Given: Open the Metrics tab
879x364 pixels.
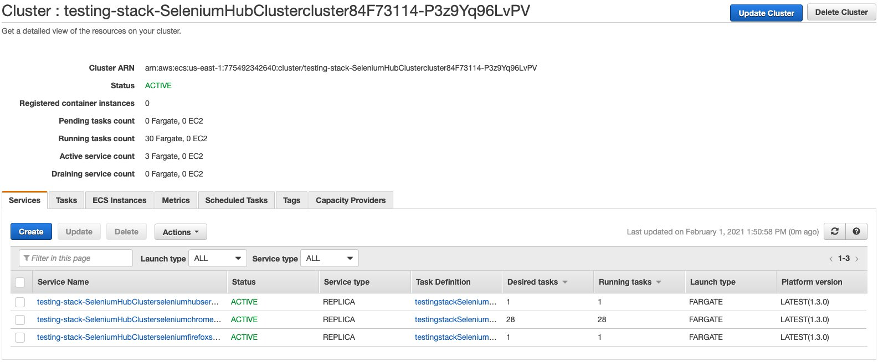Looking at the screenshot, I should 176,200.
